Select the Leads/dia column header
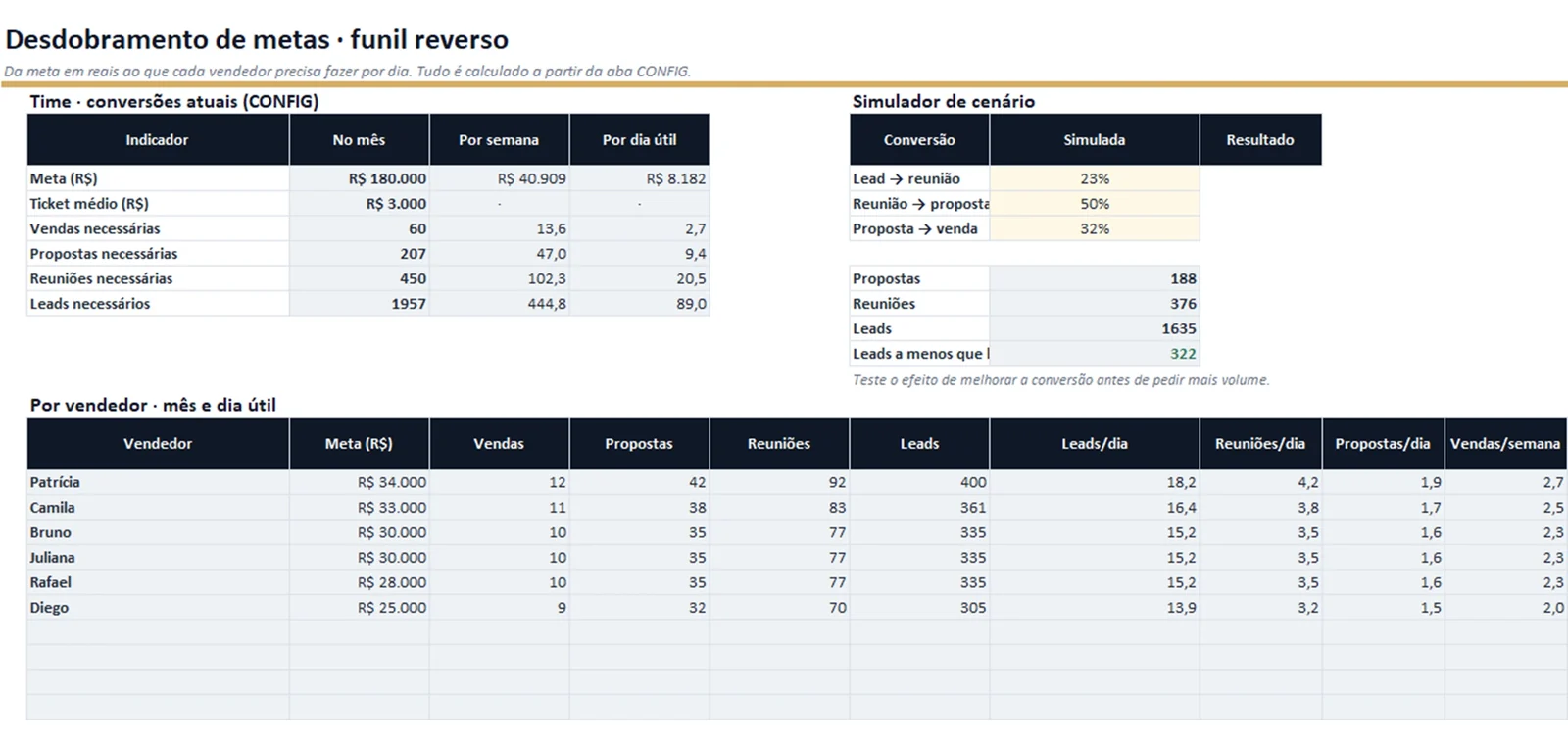This screenshot has width=1568, height=745. pyautogui.click(x=1095, y=444)
